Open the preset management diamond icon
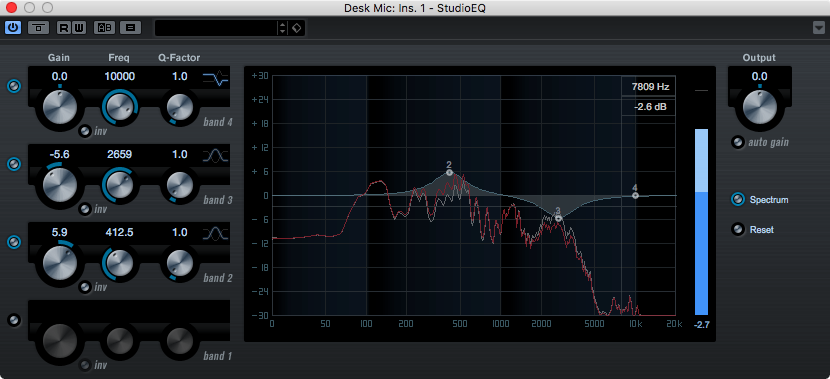This screenshot has height=379, width=830. [296, 28]
